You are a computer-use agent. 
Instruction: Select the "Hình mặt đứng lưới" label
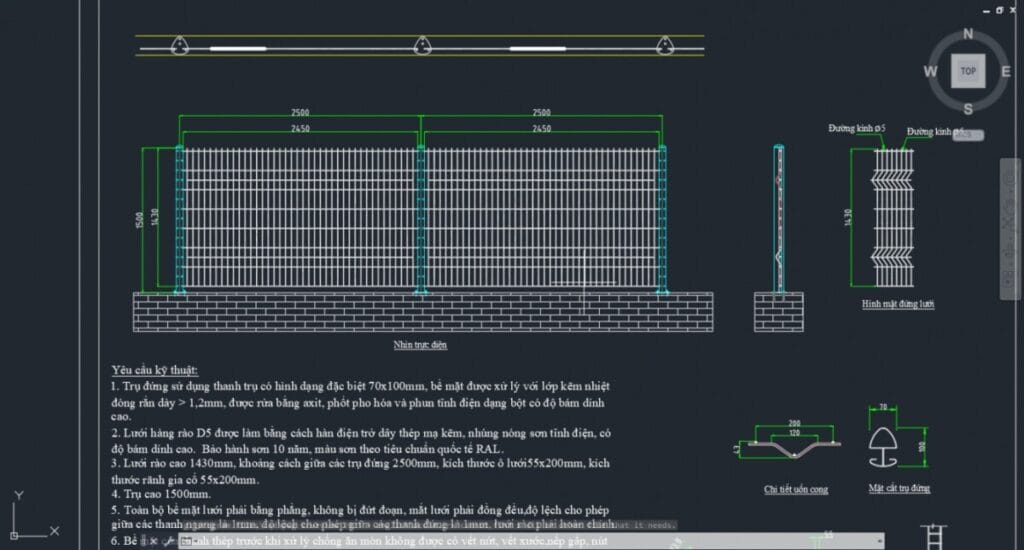898,304
